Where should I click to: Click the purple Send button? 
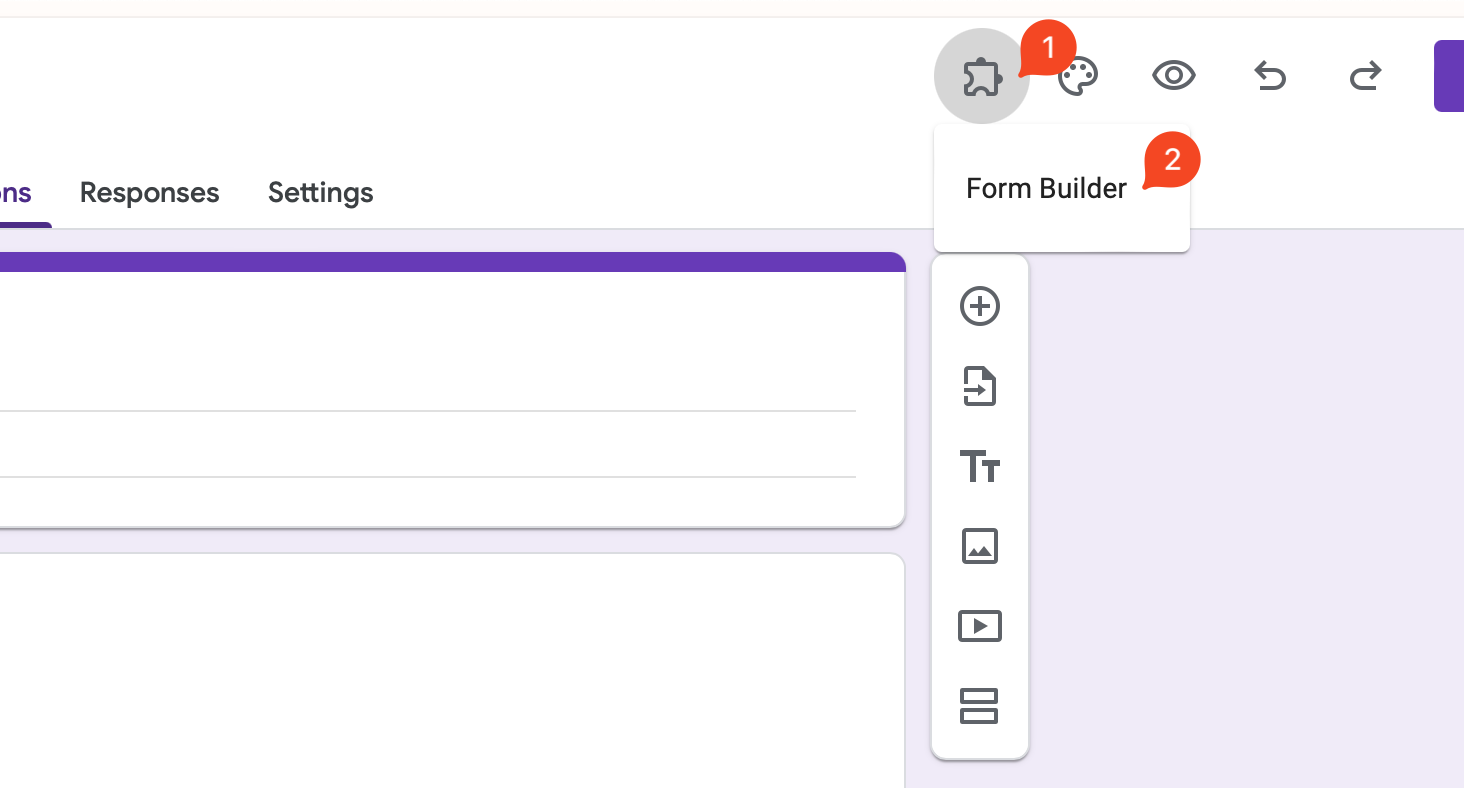pyautogui.click(x=1448, y=76)
